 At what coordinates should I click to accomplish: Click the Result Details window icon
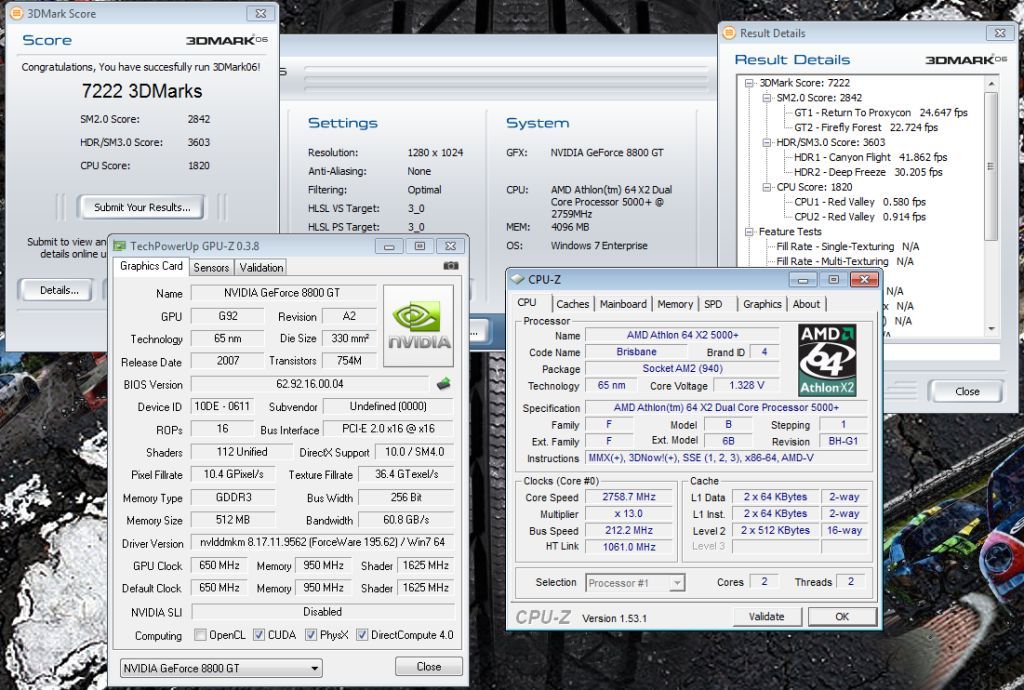coord(730,33)
